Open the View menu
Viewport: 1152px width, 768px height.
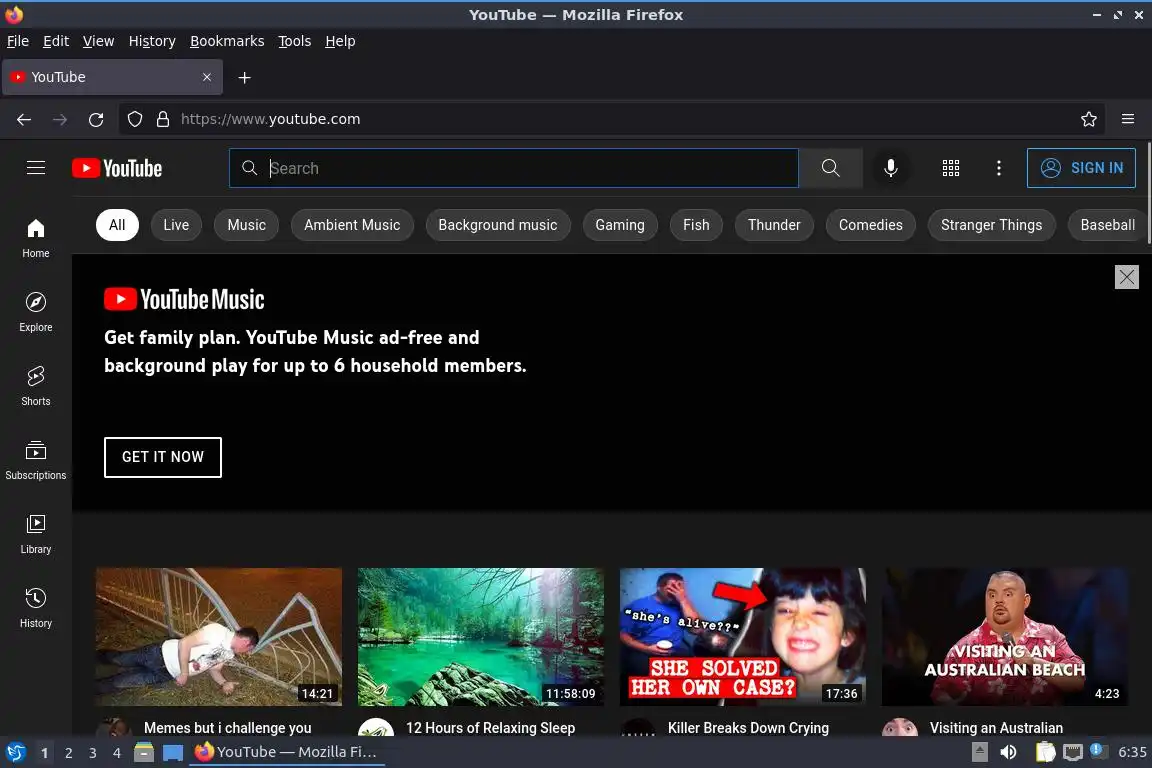click(98, 41)
